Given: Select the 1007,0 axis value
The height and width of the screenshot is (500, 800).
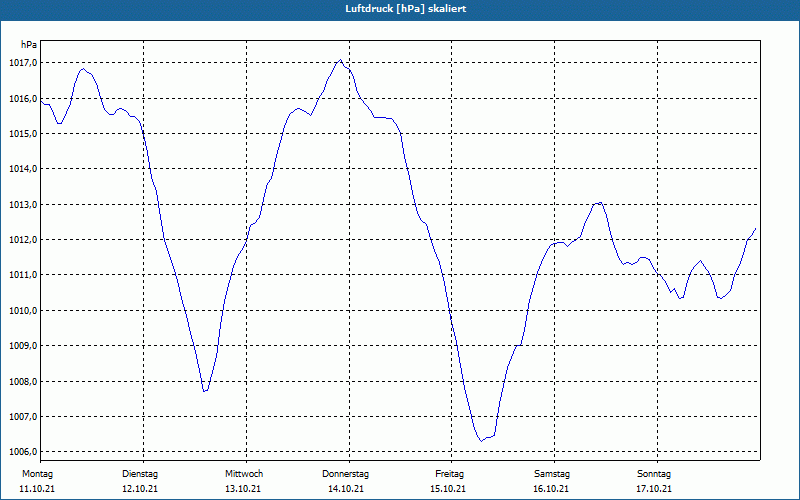Looking at the screenshot, I should [23, 417].
